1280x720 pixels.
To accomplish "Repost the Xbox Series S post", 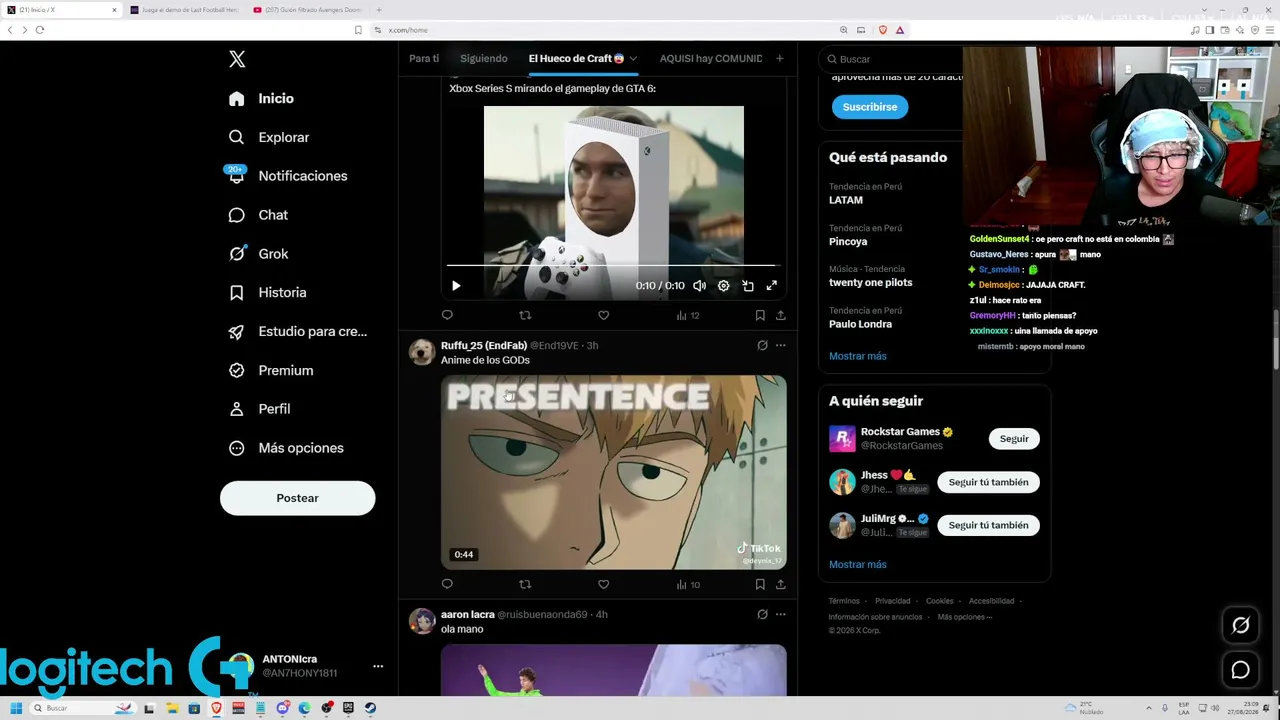I will pos(525,315).
